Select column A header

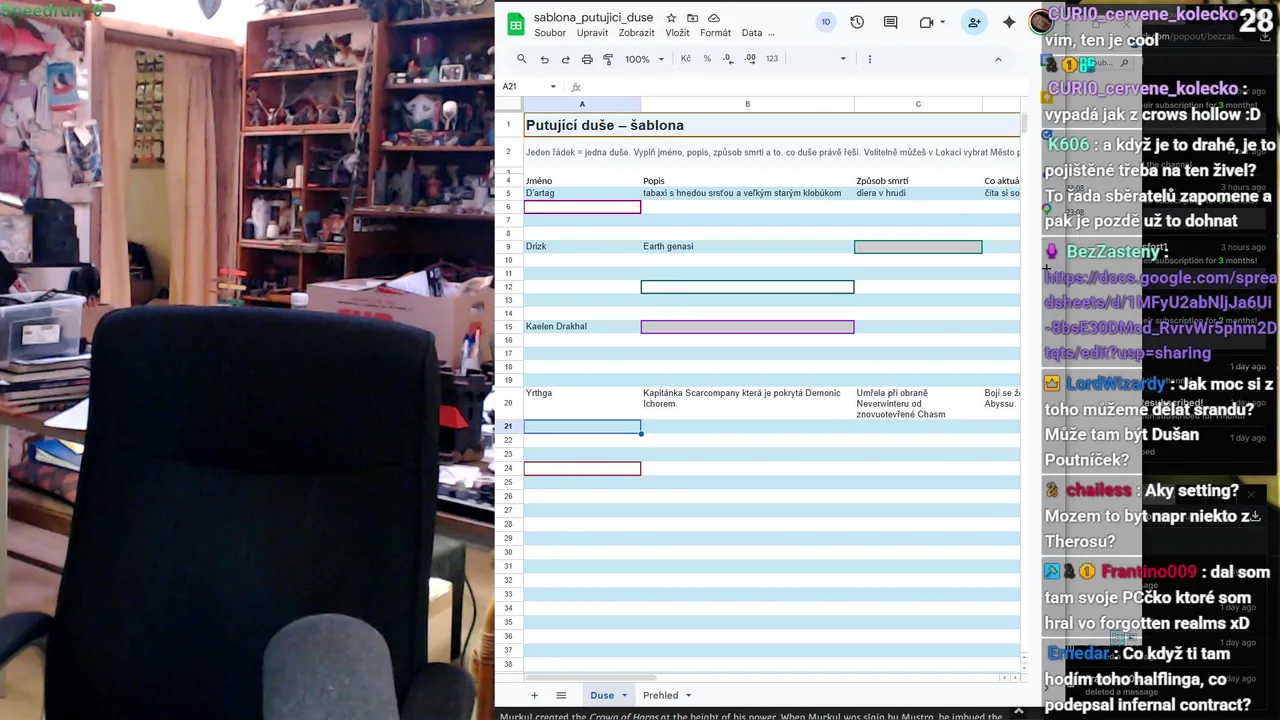point(582,104)
